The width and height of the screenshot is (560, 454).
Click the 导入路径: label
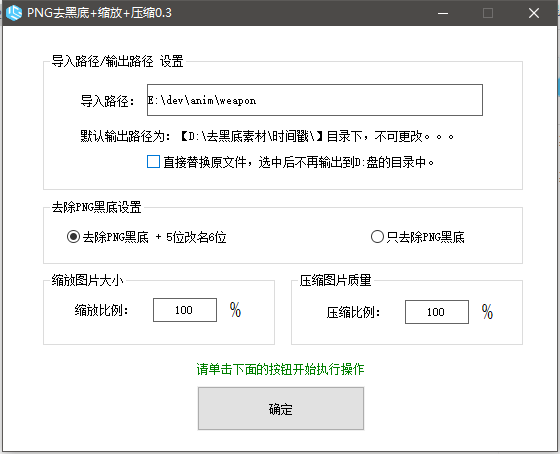pos(107,101)
